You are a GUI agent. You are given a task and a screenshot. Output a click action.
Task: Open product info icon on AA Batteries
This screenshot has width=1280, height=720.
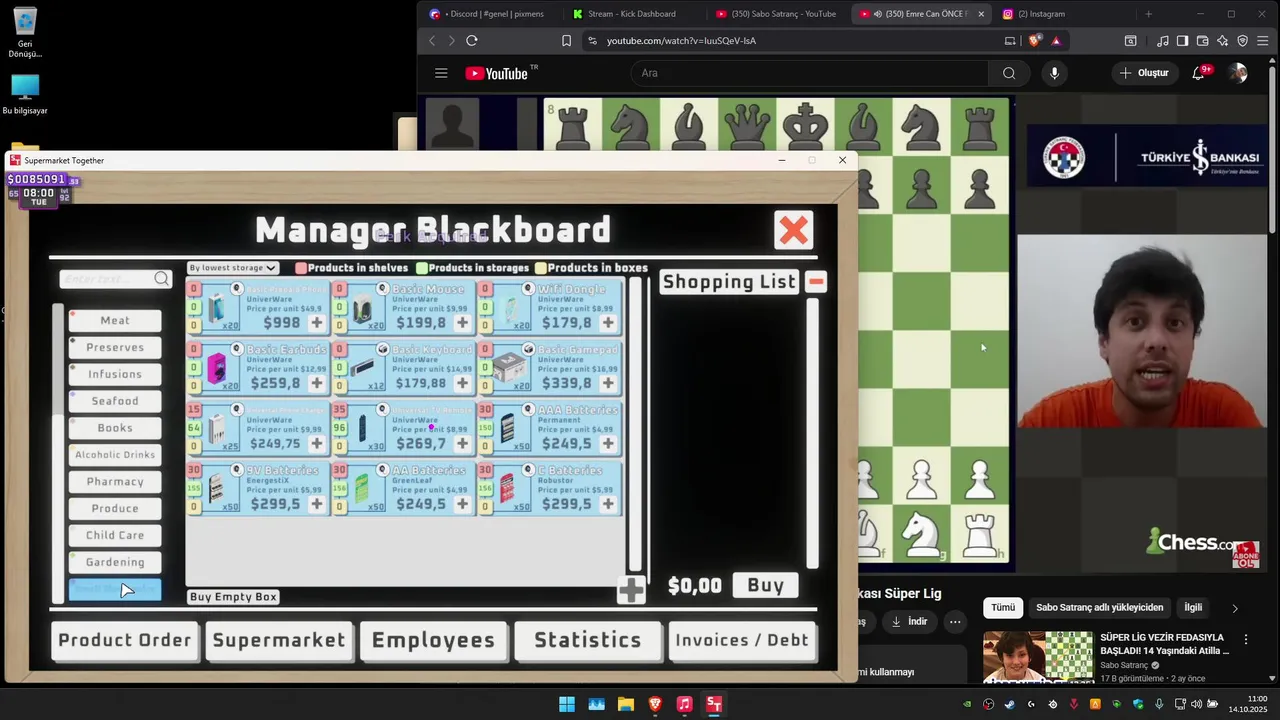[x=382, y=470]
